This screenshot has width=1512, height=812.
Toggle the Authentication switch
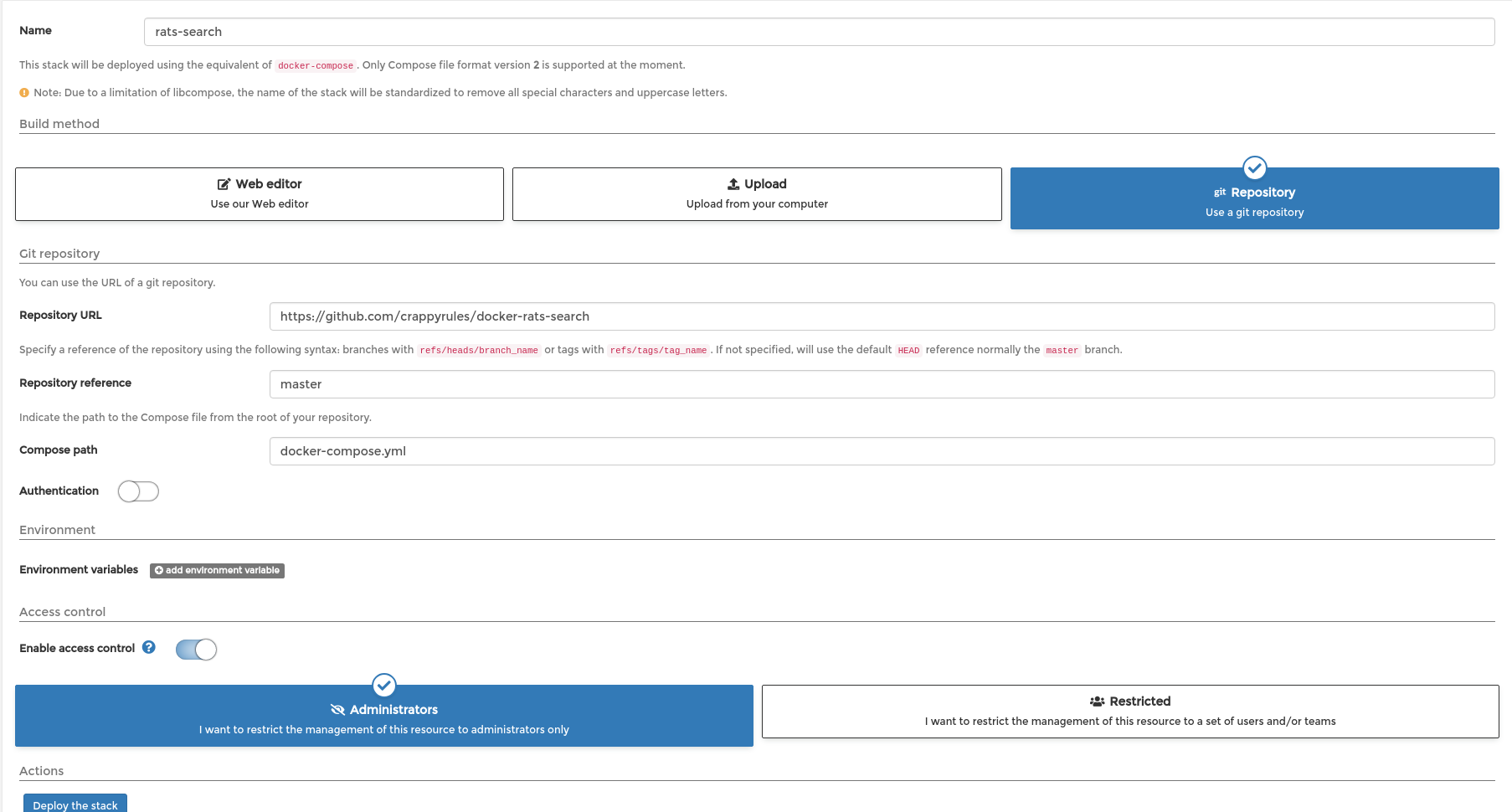[138, 491]
